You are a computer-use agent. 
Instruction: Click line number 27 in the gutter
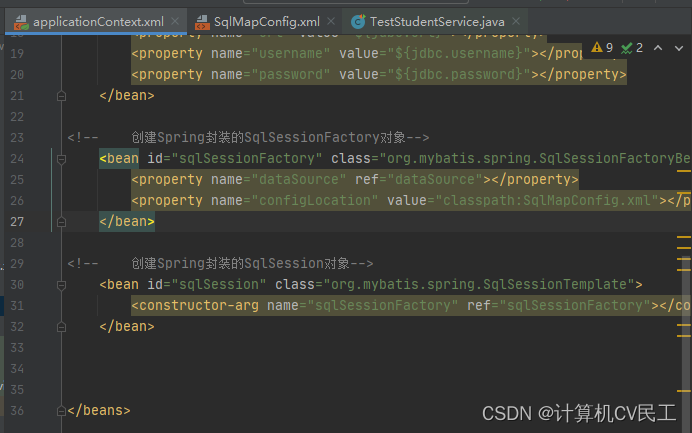click(x=17, y=222)
